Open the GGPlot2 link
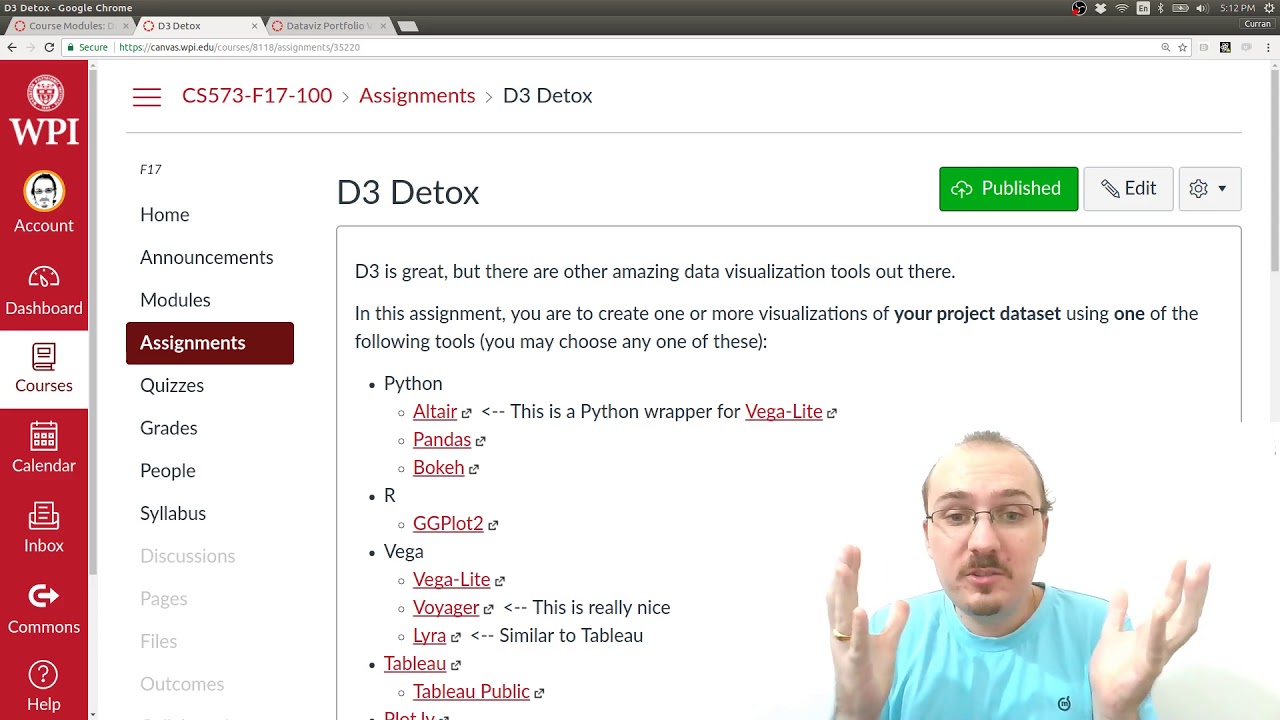 click(x=448, y=524)
